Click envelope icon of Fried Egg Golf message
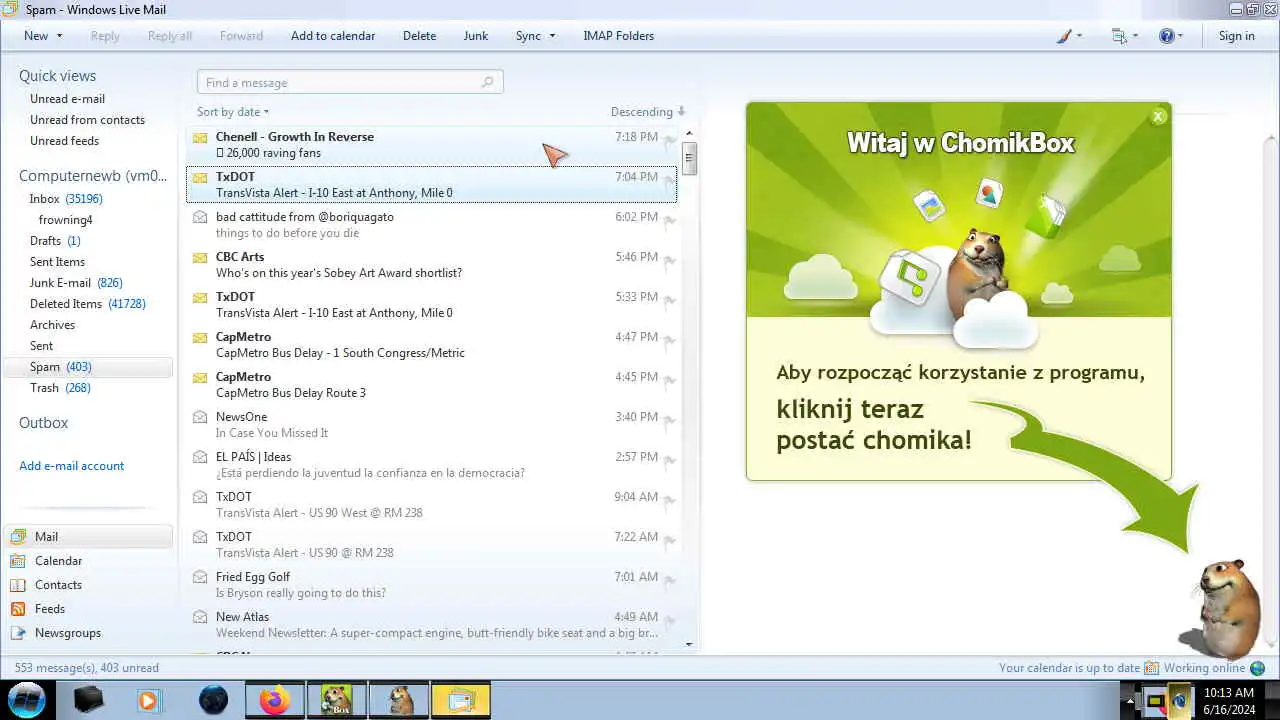The width and height of the screenshot is (1280, 720). coord(200,577)
